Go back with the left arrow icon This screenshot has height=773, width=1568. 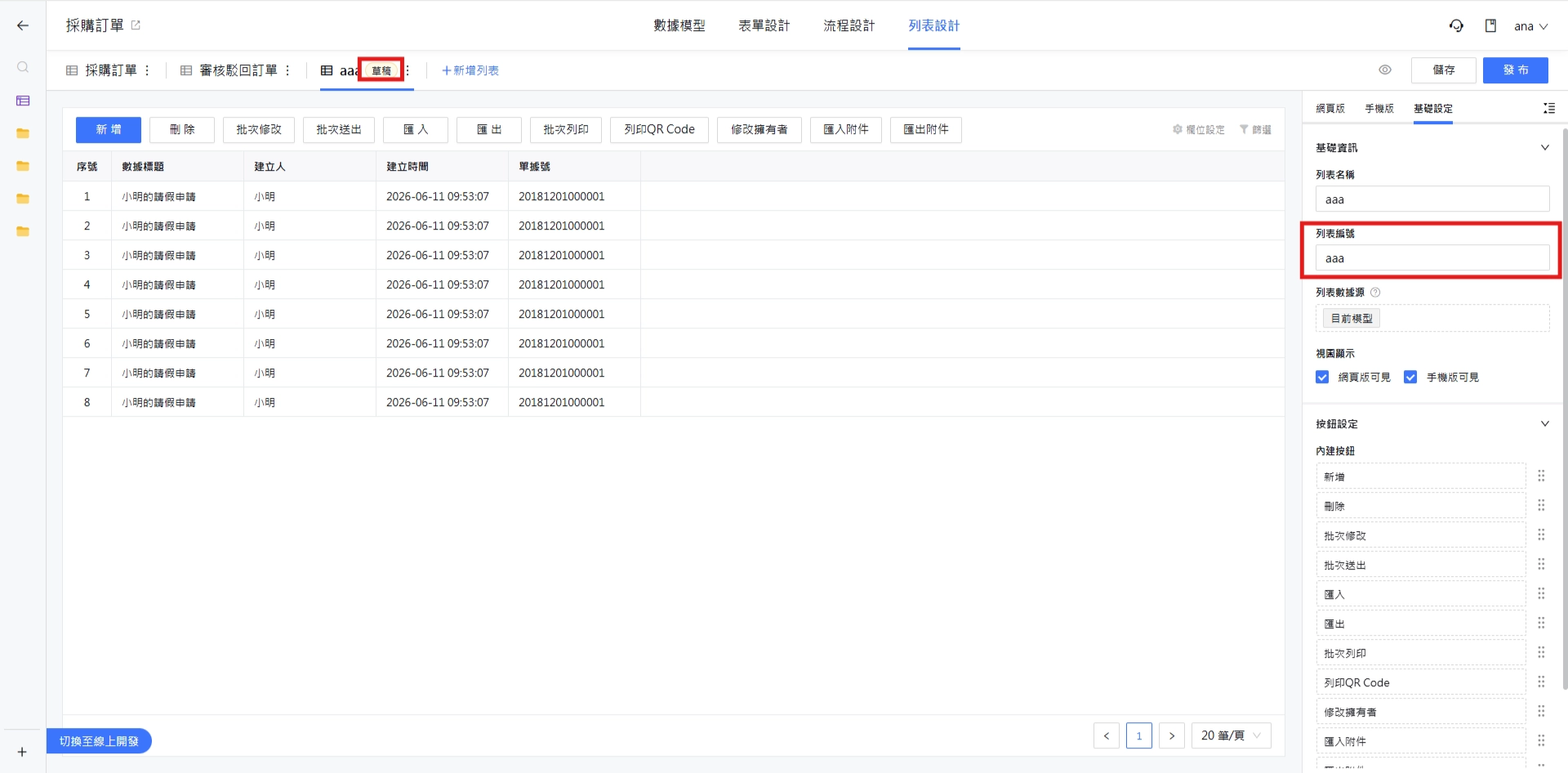tap(23, 25)
